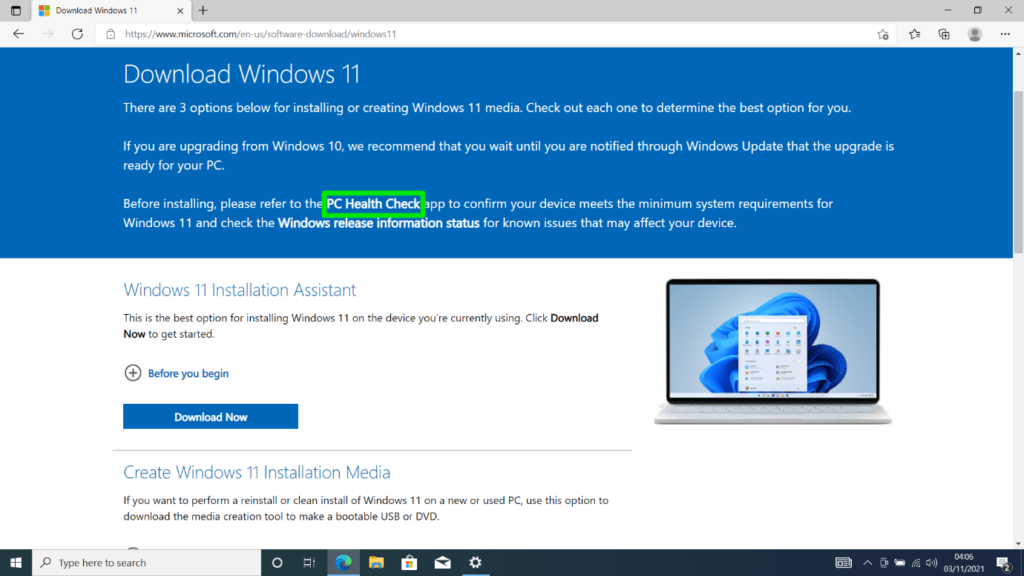Open Collections in Edge
Image resolution: width=1024 pixels, height=576 pixels.
pos(943,33)
